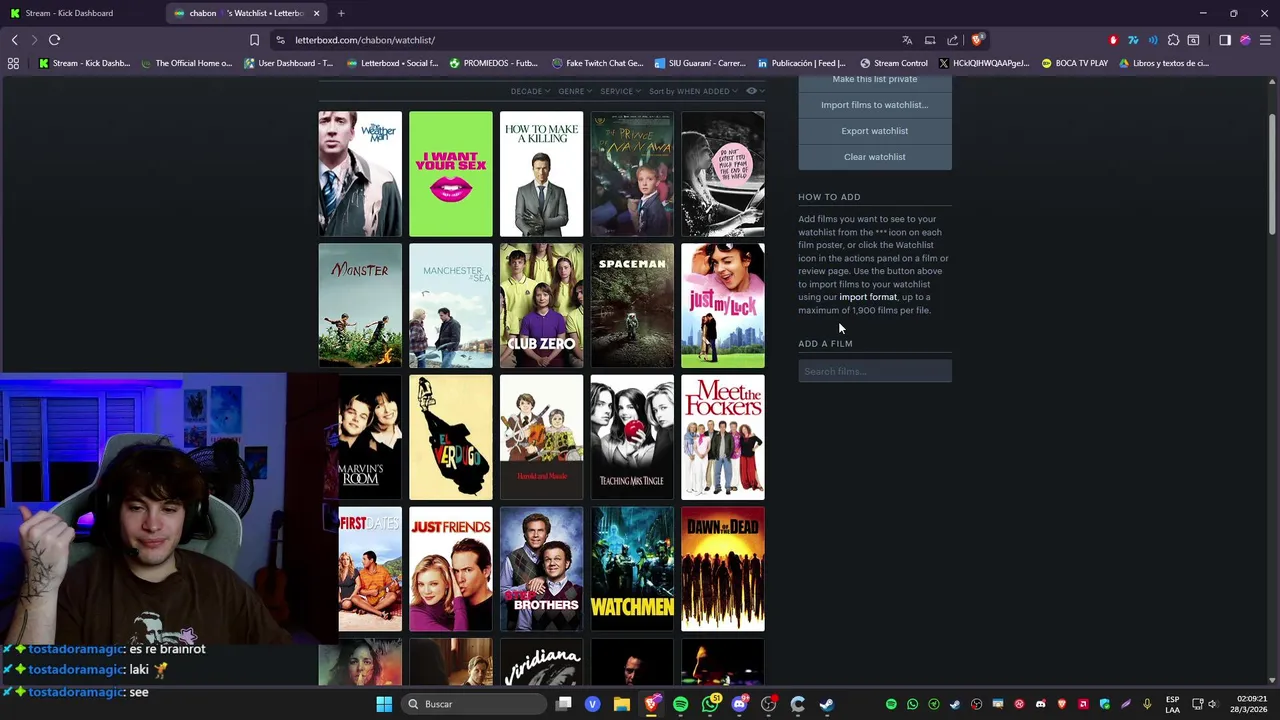Screen dimensions: 1280x720
Task: Go back with the browser back arrow
Action: (14, 40)
